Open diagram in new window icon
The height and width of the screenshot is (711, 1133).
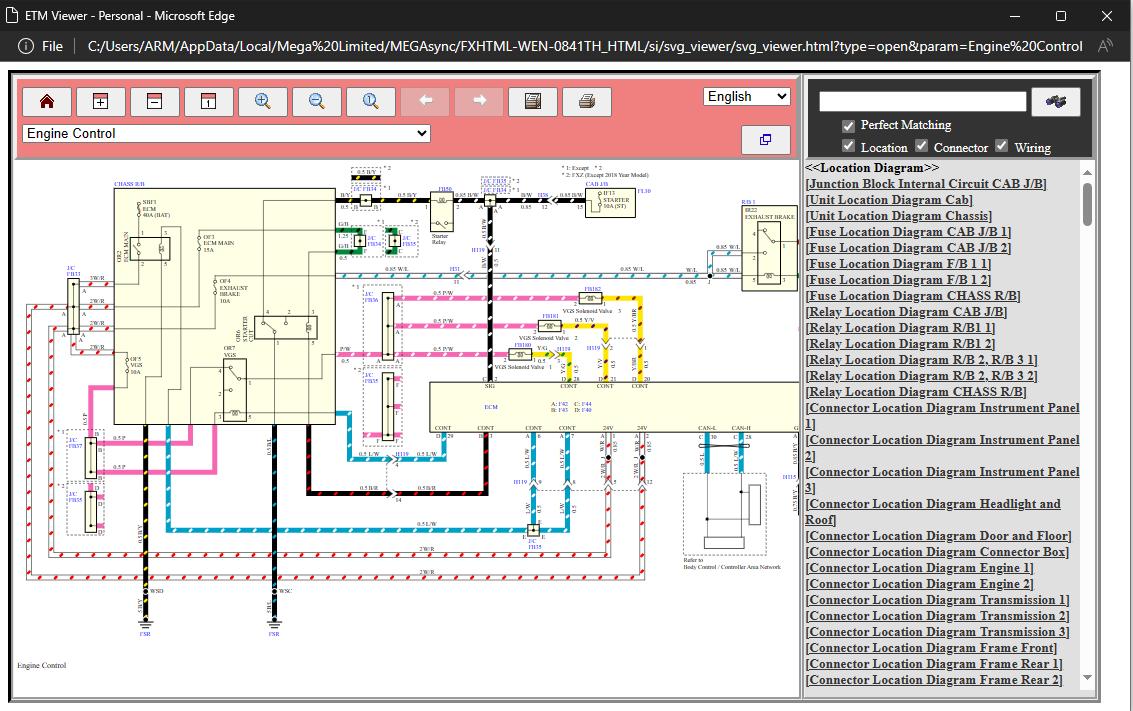coord(766,139)
